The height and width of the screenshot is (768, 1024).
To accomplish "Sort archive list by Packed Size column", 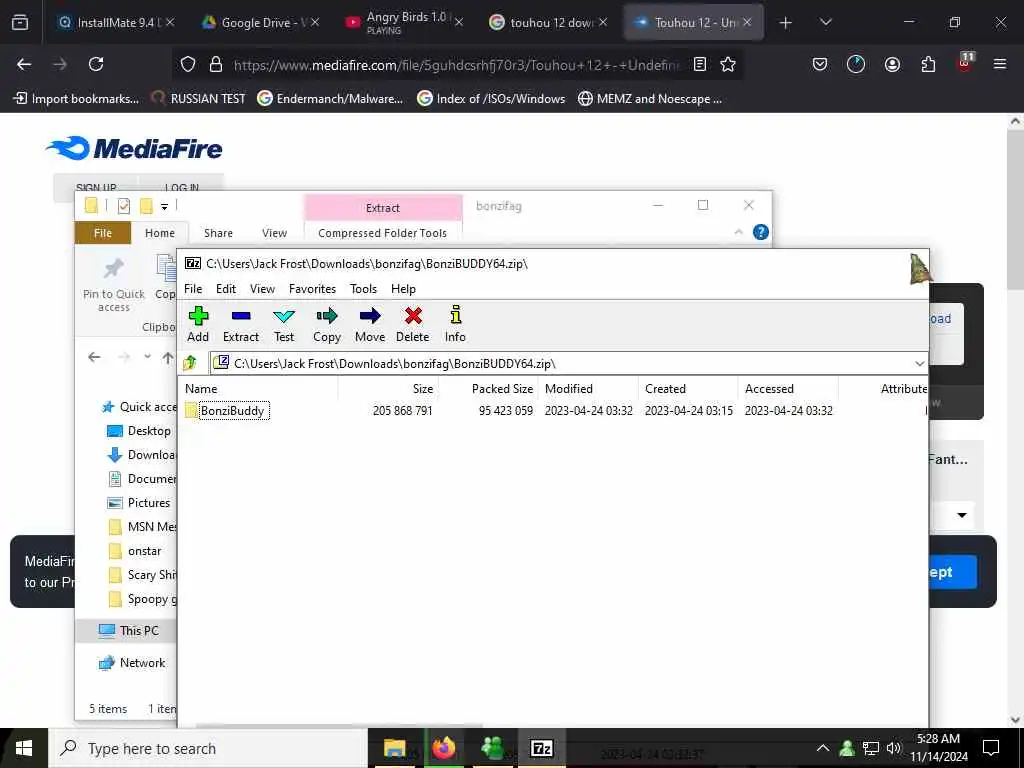I will point(488,389).
